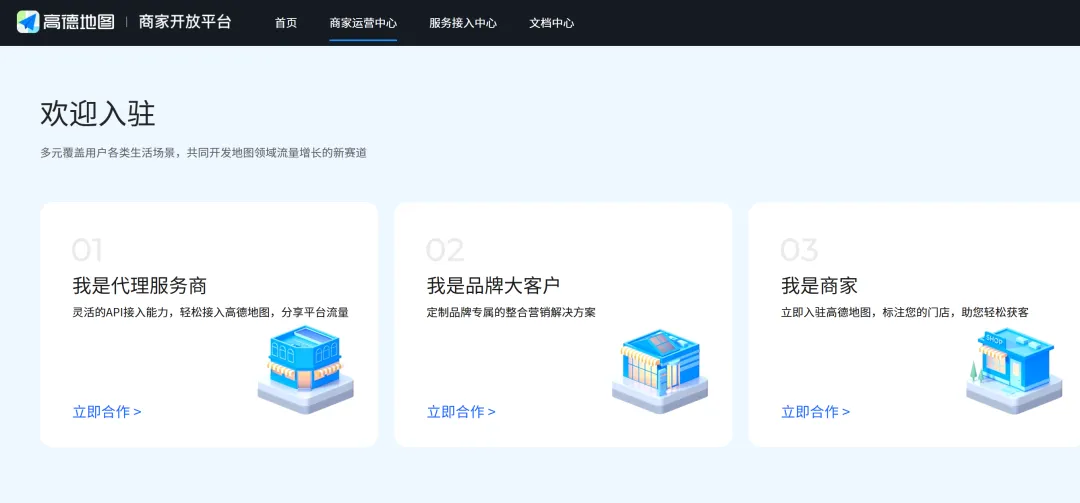Click 立即合作 link under 我是品牌大客户
Screen dimensions: 1080x503
(x=461, y=412)
